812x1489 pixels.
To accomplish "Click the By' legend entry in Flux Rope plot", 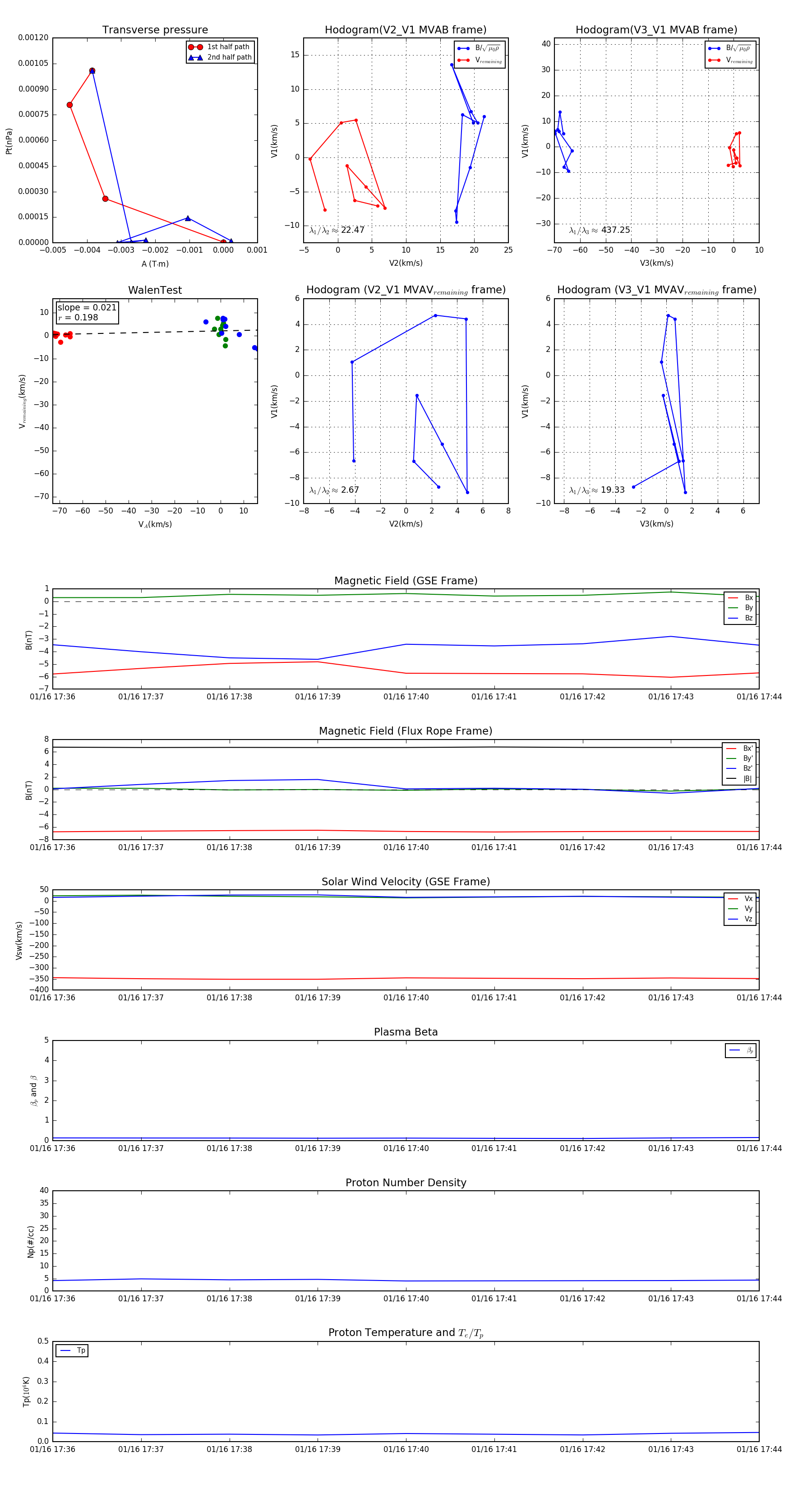I will tap(740, 758).
